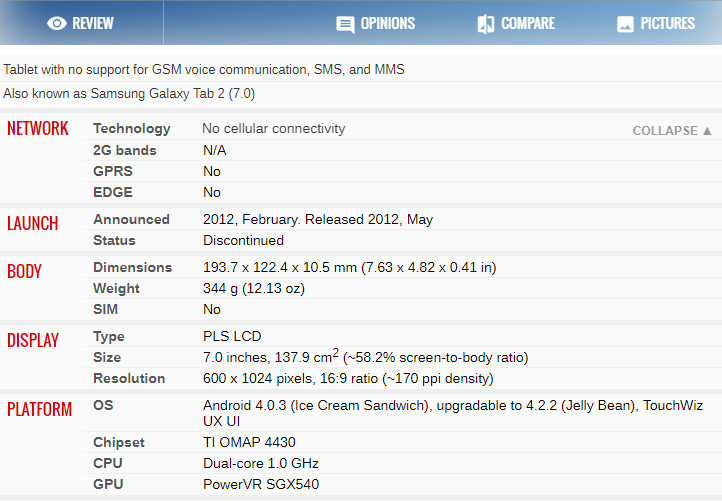Click the Dimensions spec label
This screenshot has width=722, height=501.
click(133, 267)
